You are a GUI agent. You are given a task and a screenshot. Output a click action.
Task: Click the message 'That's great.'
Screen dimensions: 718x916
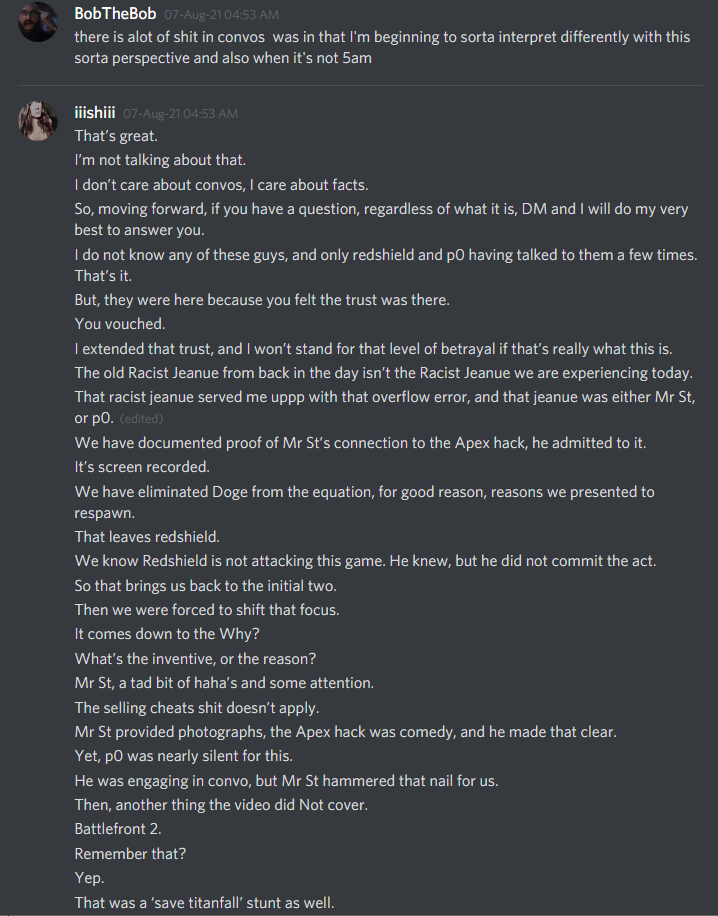(116, 136)
